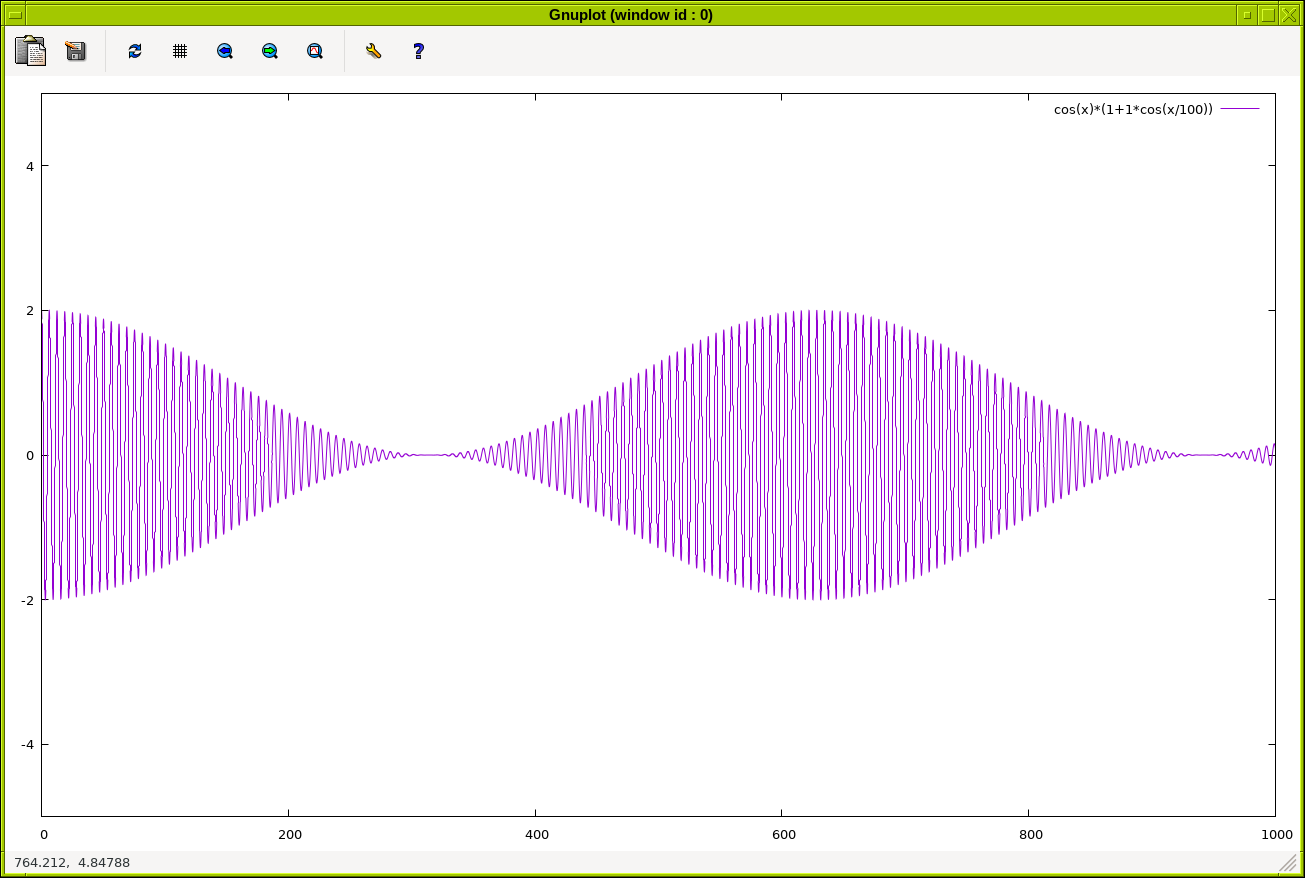Click the mouse coordinates in status bar
Screen dimensions: 1305x878
(x=72, y=862)
